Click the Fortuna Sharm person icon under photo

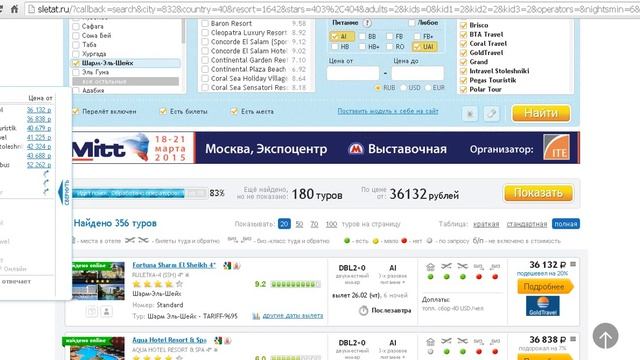107,311
